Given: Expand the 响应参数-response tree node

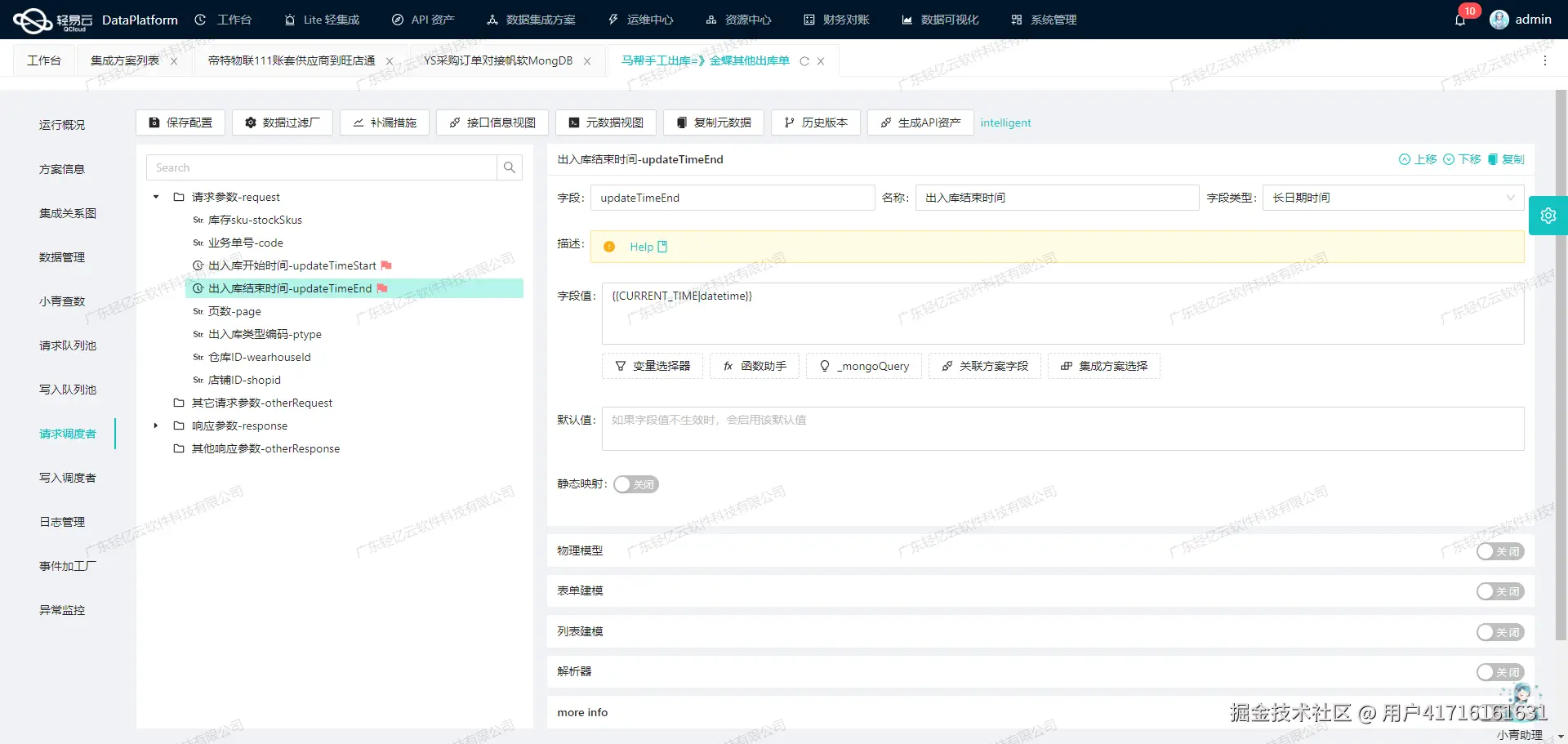Looking at the screenshot, I should click(x=155, y=425).
